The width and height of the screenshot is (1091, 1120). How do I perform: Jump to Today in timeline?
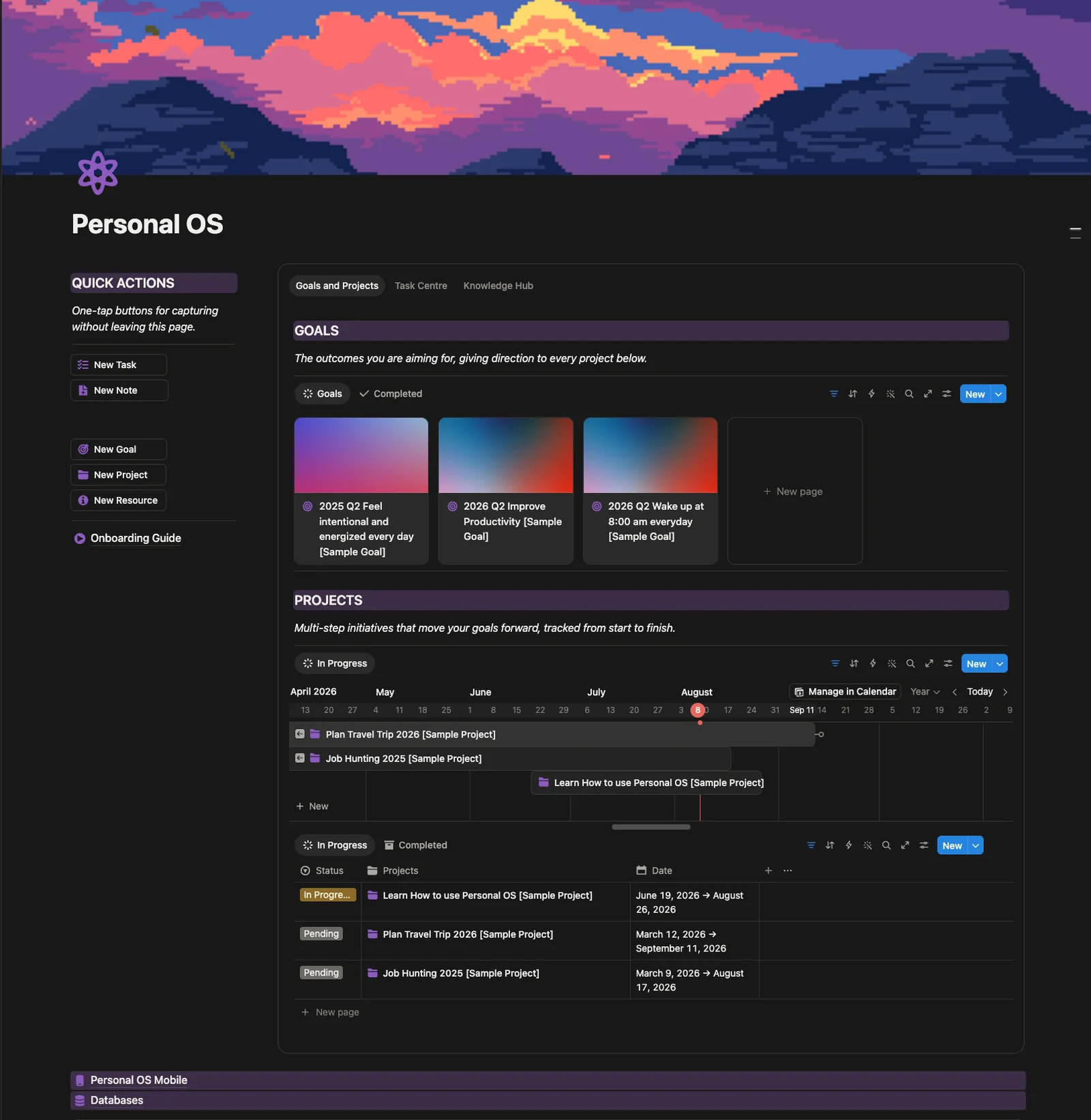[x=980, y=692]
